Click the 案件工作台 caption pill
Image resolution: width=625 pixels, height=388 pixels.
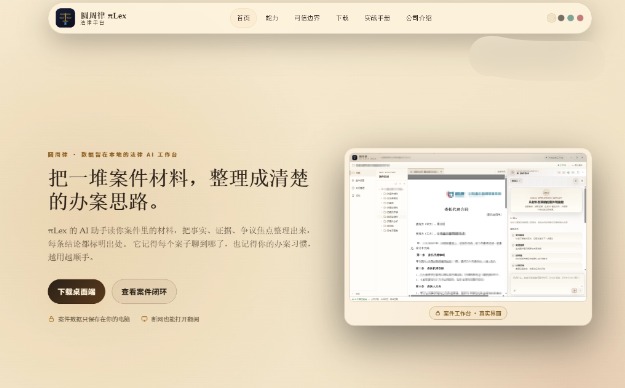pos(468,313)
